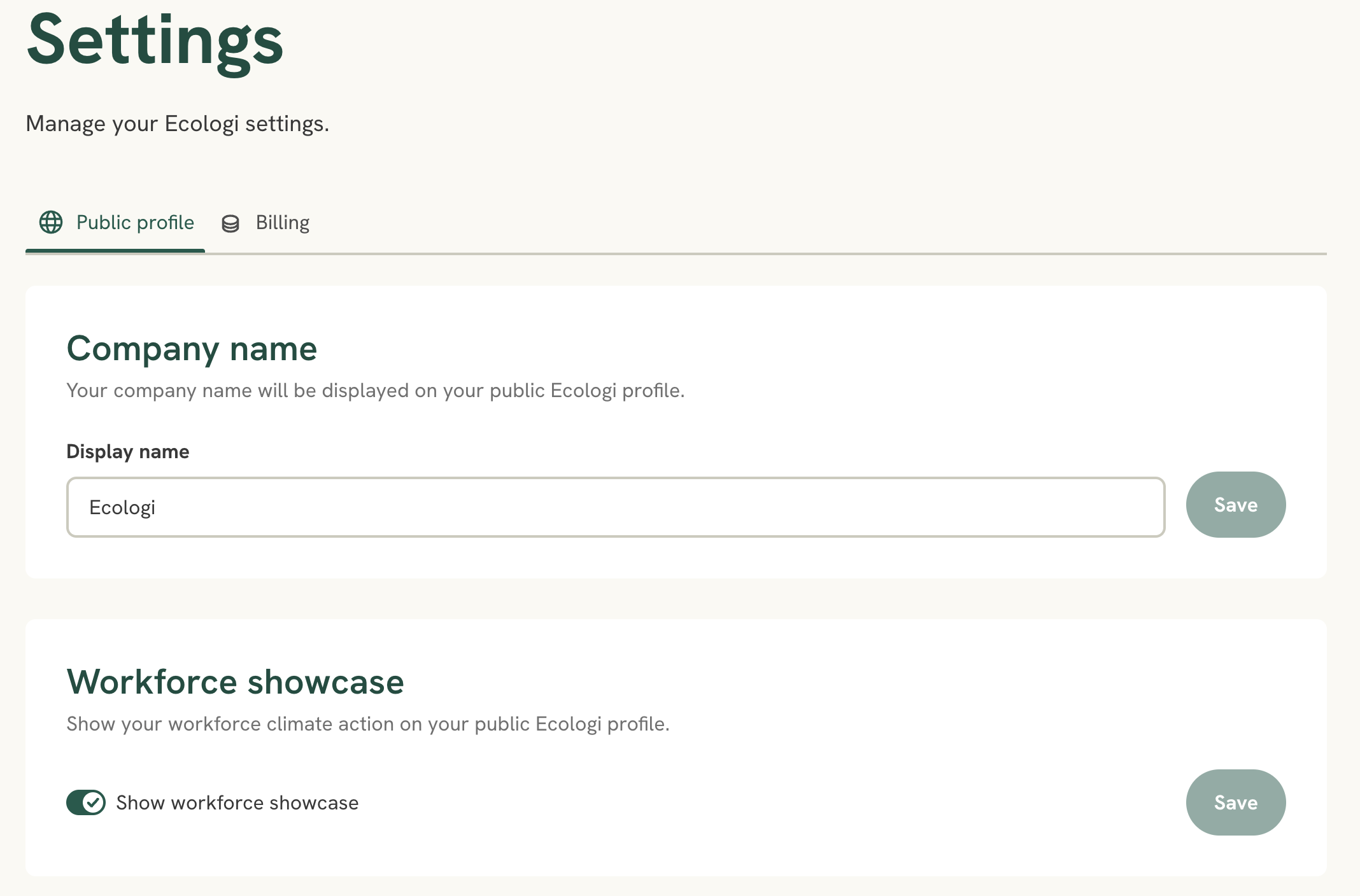Screen dimensions: 1360x896
Task: Click the Display name input field
Action: point(616,507)
